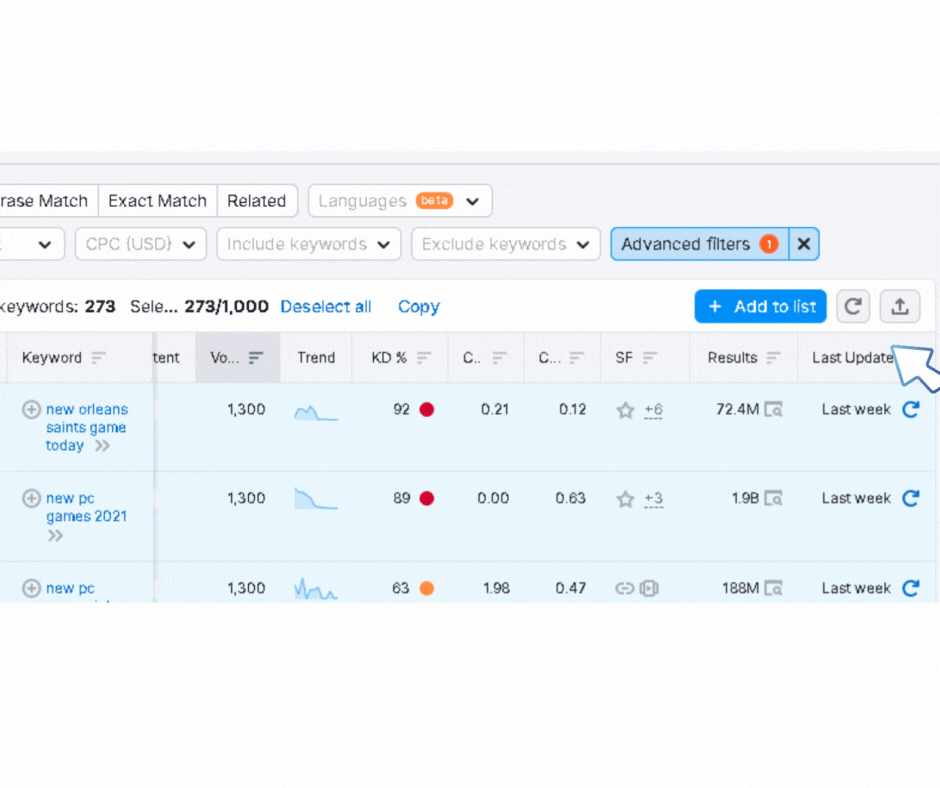Switch to the Exact Match tab

(157, 201)
